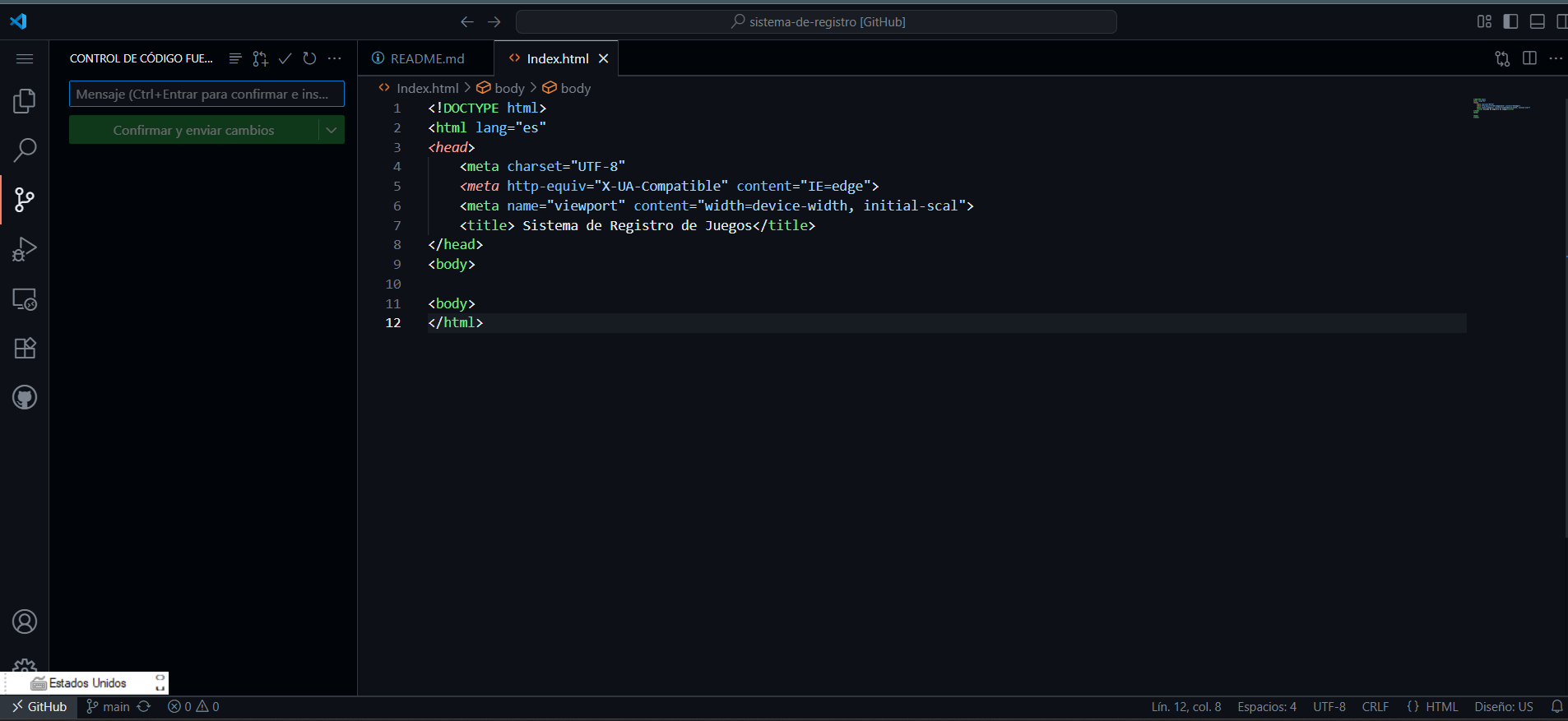Toggle the primary side bar
Image resolution: width=1568 pixels, height=721 pixels.
1510,21
